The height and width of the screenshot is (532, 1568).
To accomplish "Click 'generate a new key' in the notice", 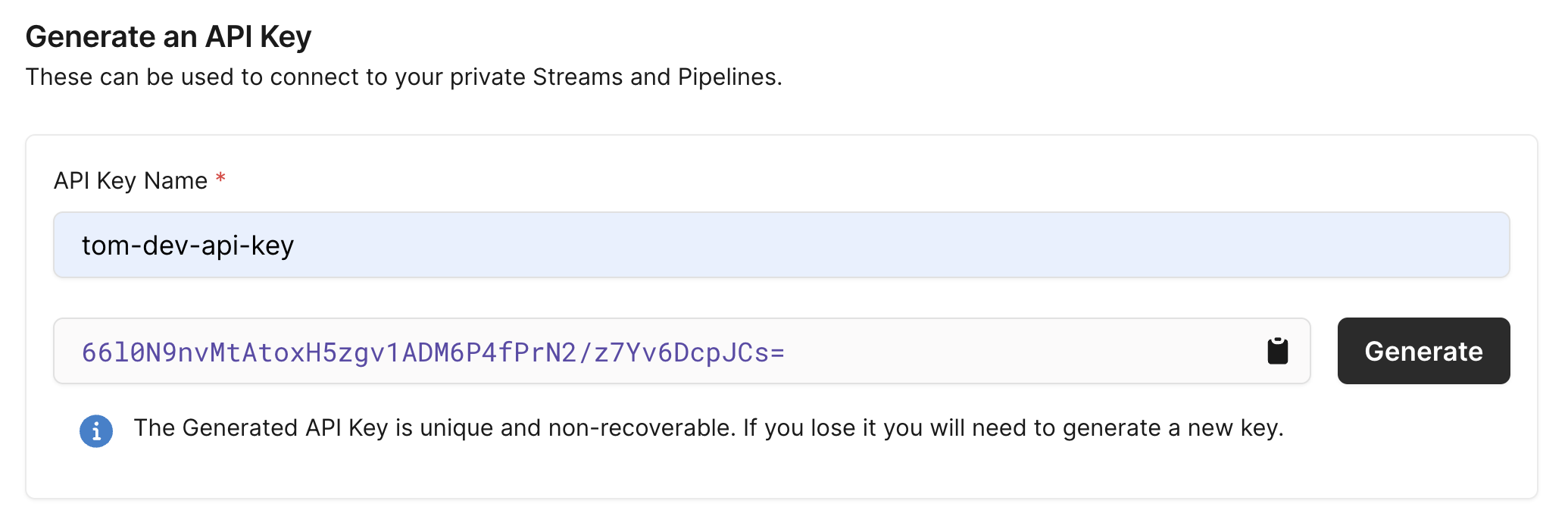I will click(x=1171, y=428).
